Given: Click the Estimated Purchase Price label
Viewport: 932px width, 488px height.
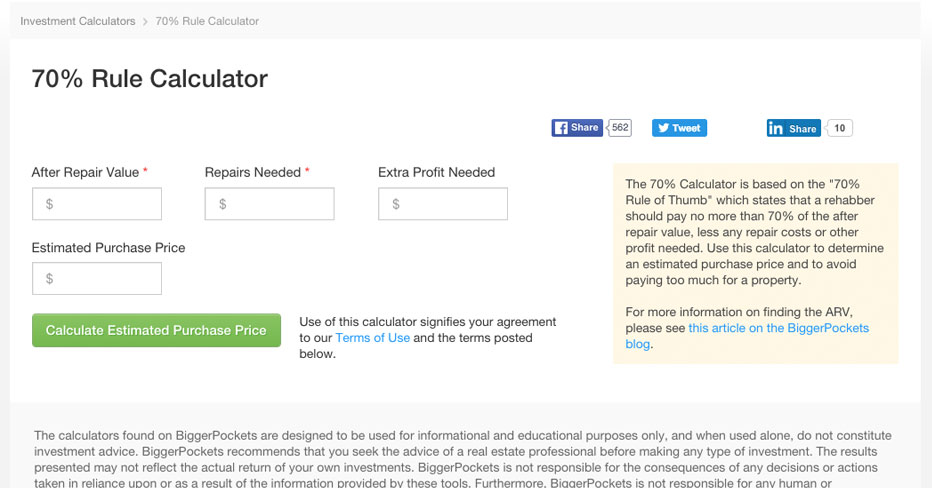Looking at the screenshot, I should pos(108,247).
